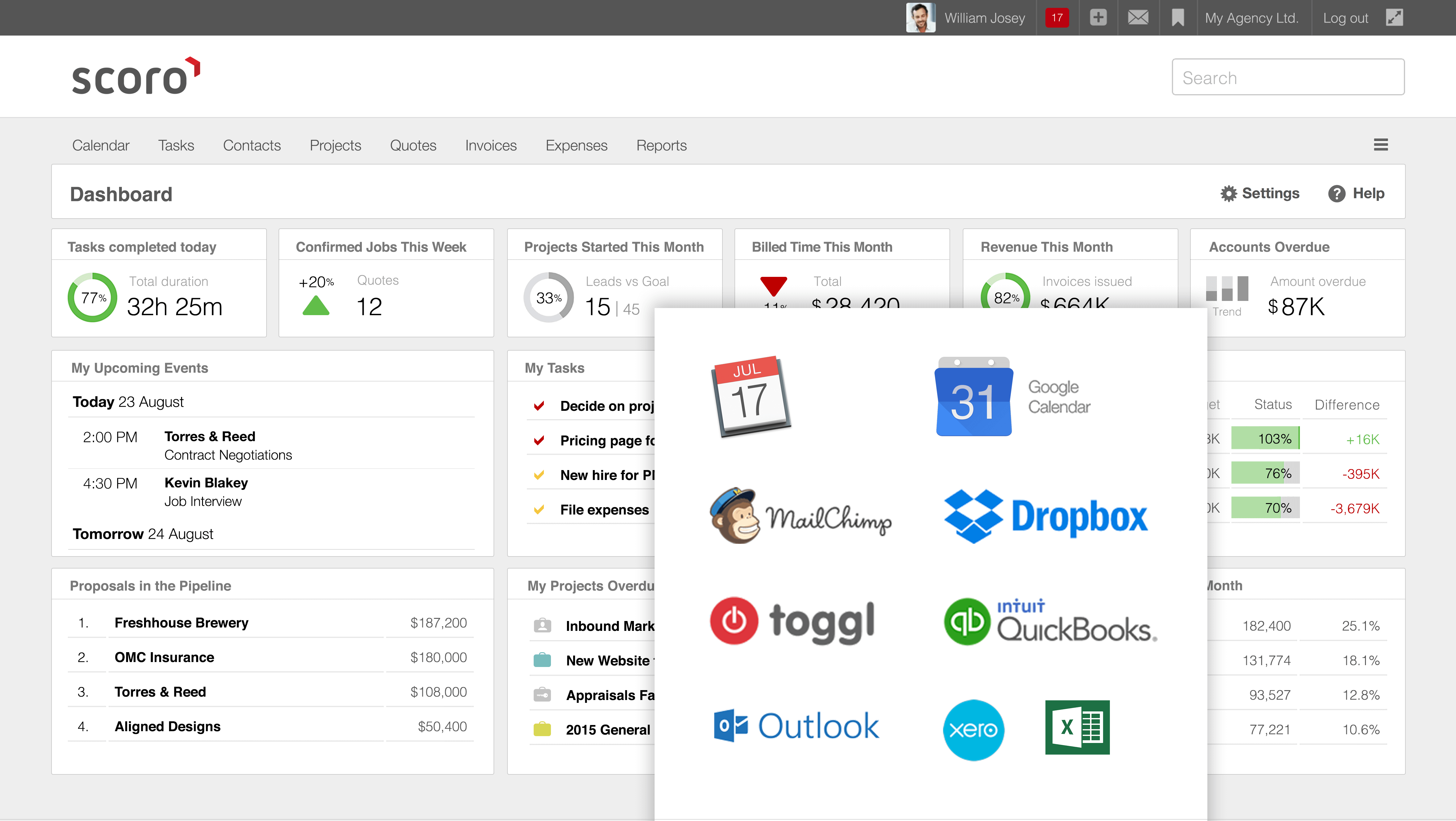This screenshot has height=821, width=1456.
Task: Check off the Pricing page task
Action: pyautogui.click(x=539, y=440)
